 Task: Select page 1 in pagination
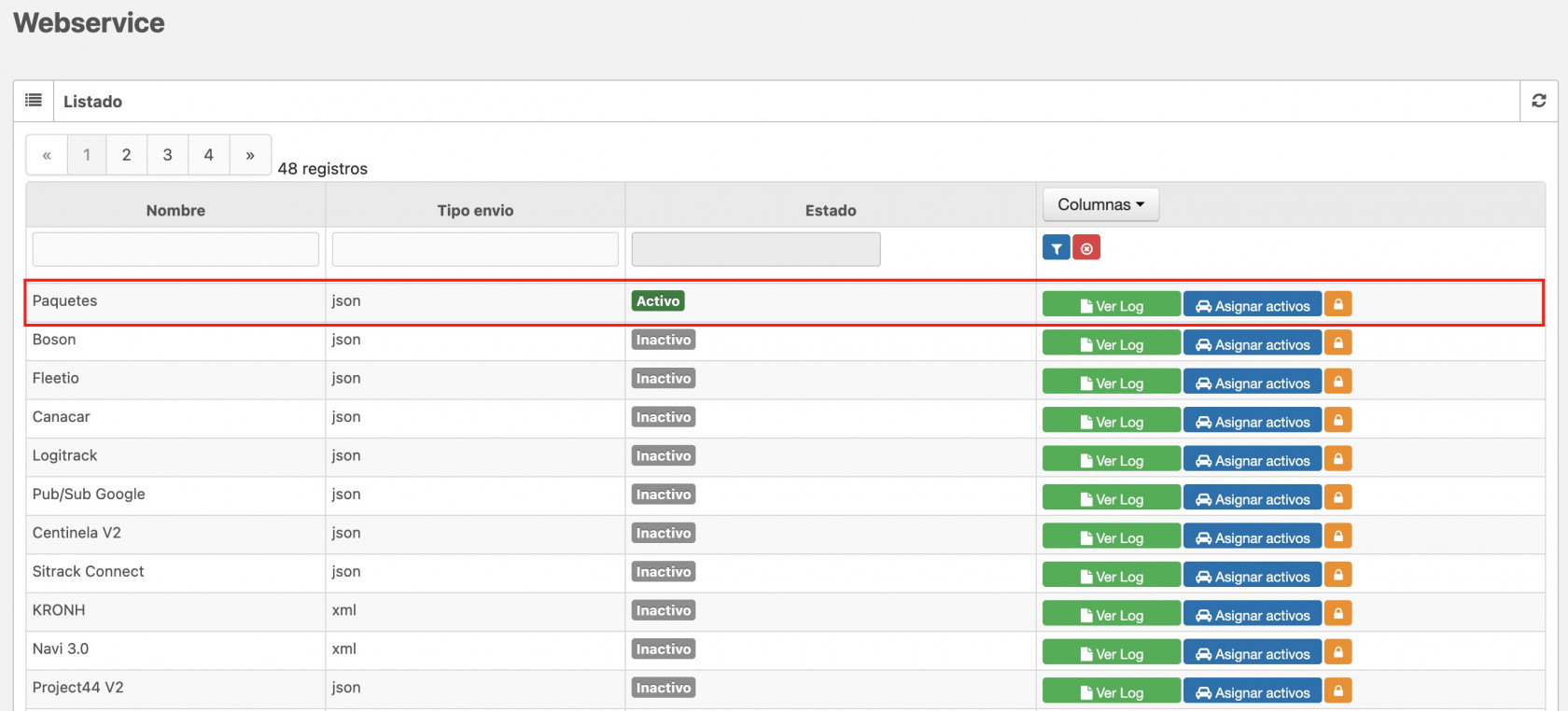(87, 155)
